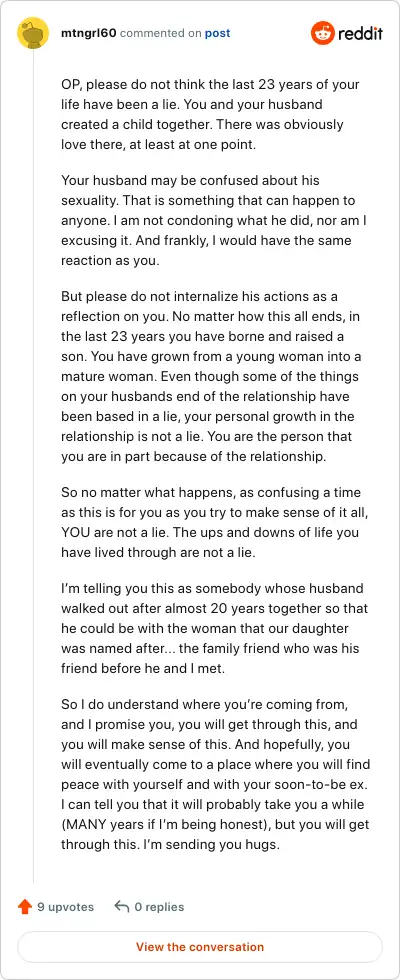Screen dimensions: 400x980
Task: Click the reddit wordmark text
Action: (x=361, y=33)
